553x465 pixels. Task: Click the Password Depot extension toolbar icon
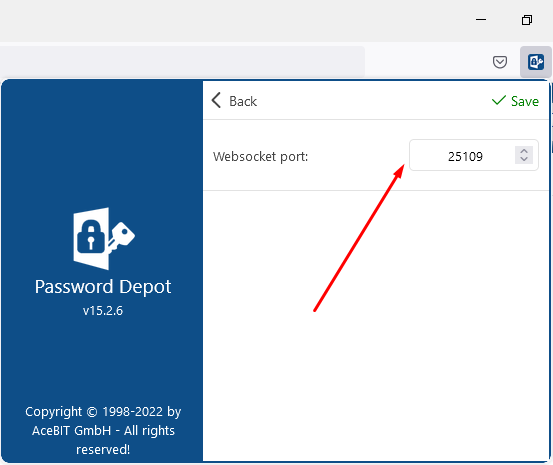click(x=536, y=62)
